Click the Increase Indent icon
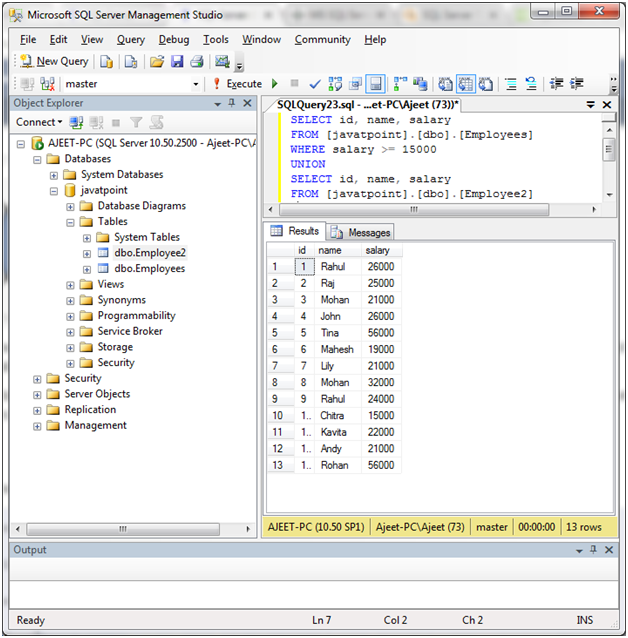This screenshot has height=638, width=628. 576,84
